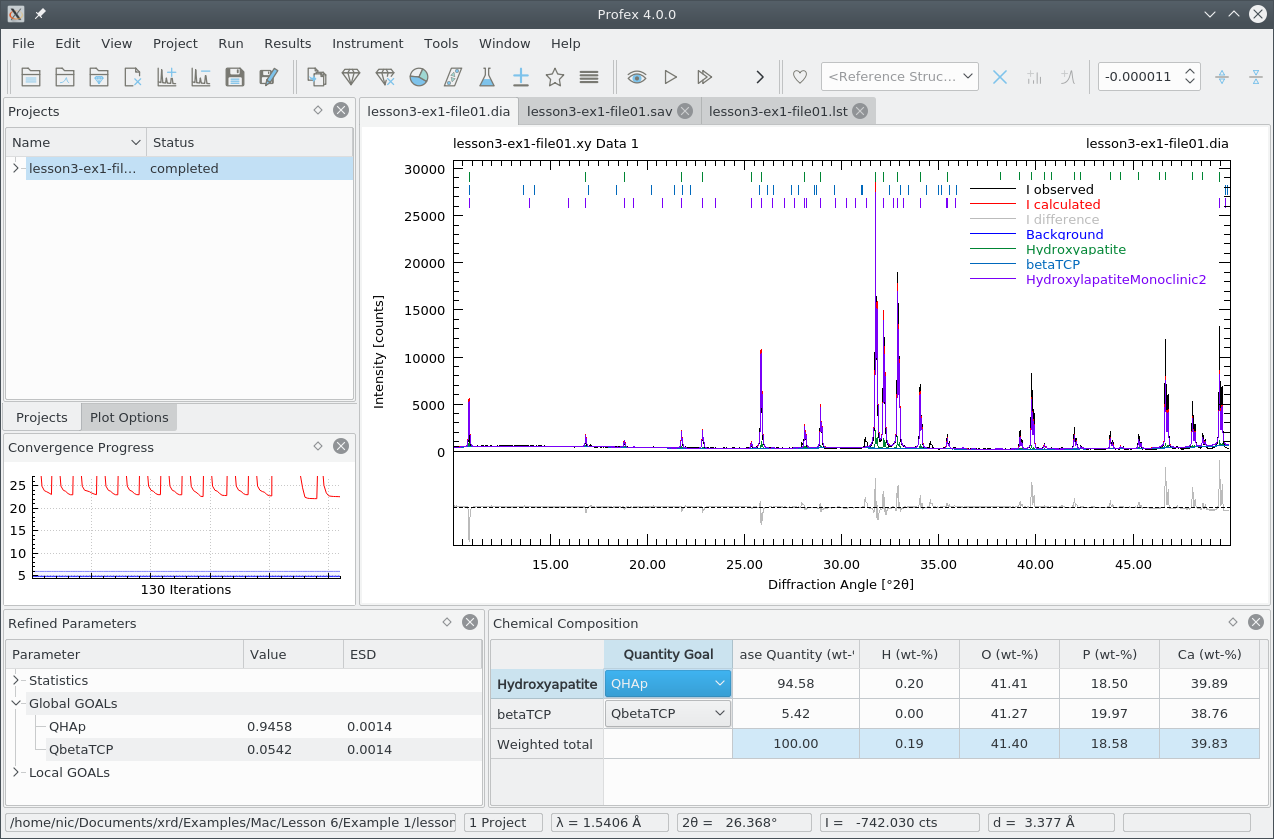This screenshot has width=1274, height=839.
Task: Click the greyed reference curve icon
Action: coord(1068,77)
